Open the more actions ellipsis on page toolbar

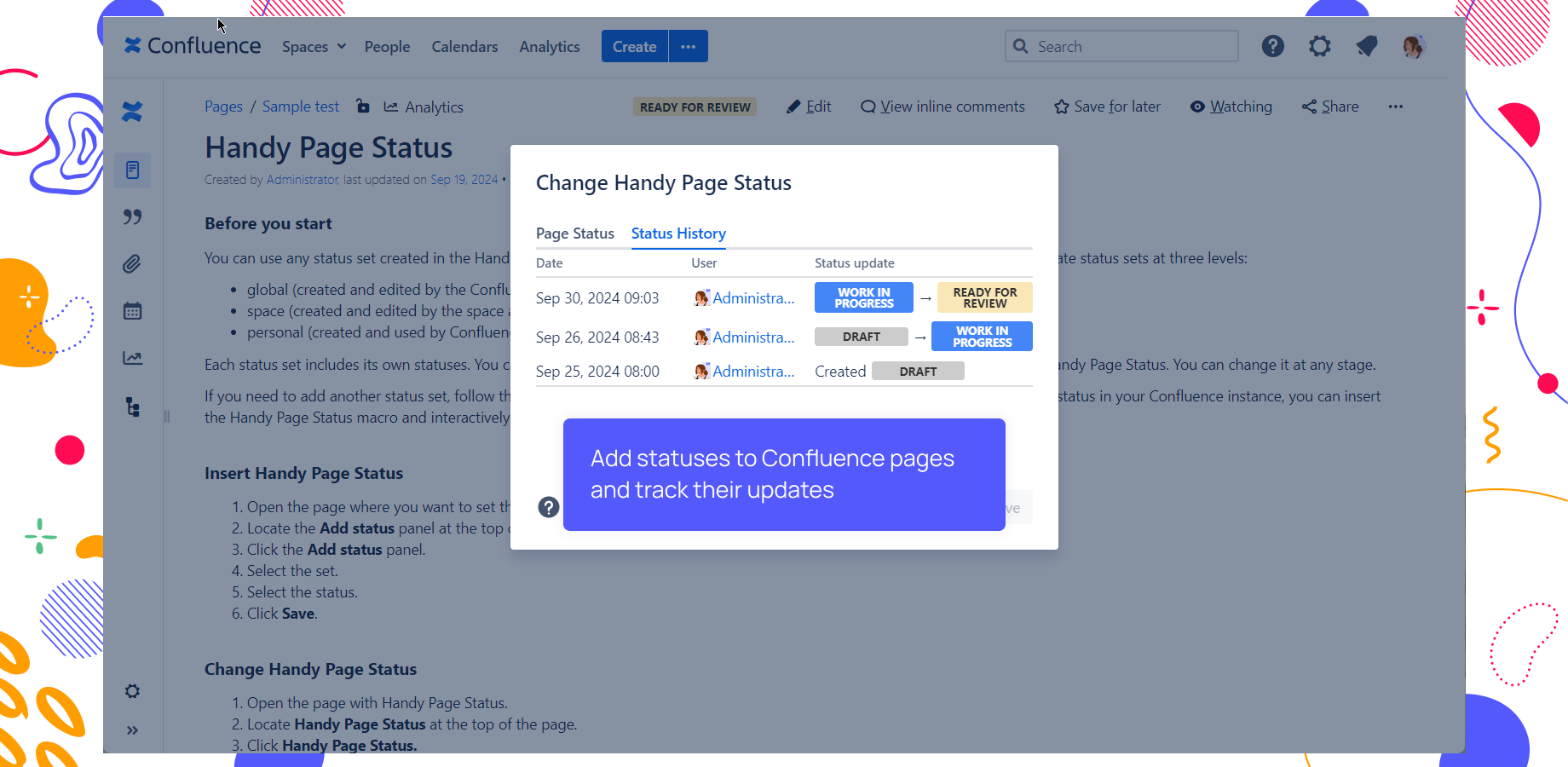pyautogui.click(x=1395, y=107)
